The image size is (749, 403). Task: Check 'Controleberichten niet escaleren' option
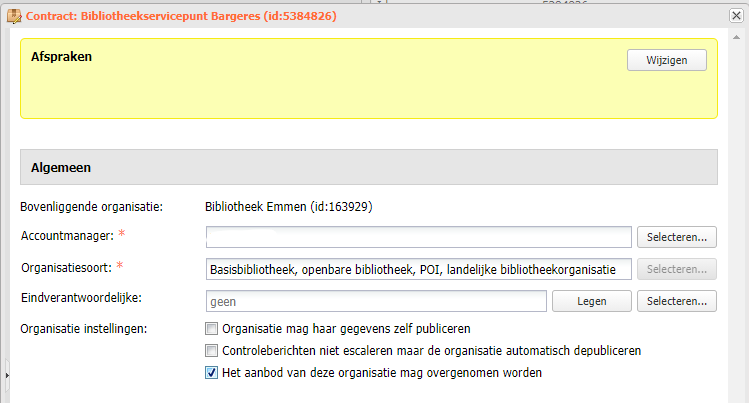point(211,350)
